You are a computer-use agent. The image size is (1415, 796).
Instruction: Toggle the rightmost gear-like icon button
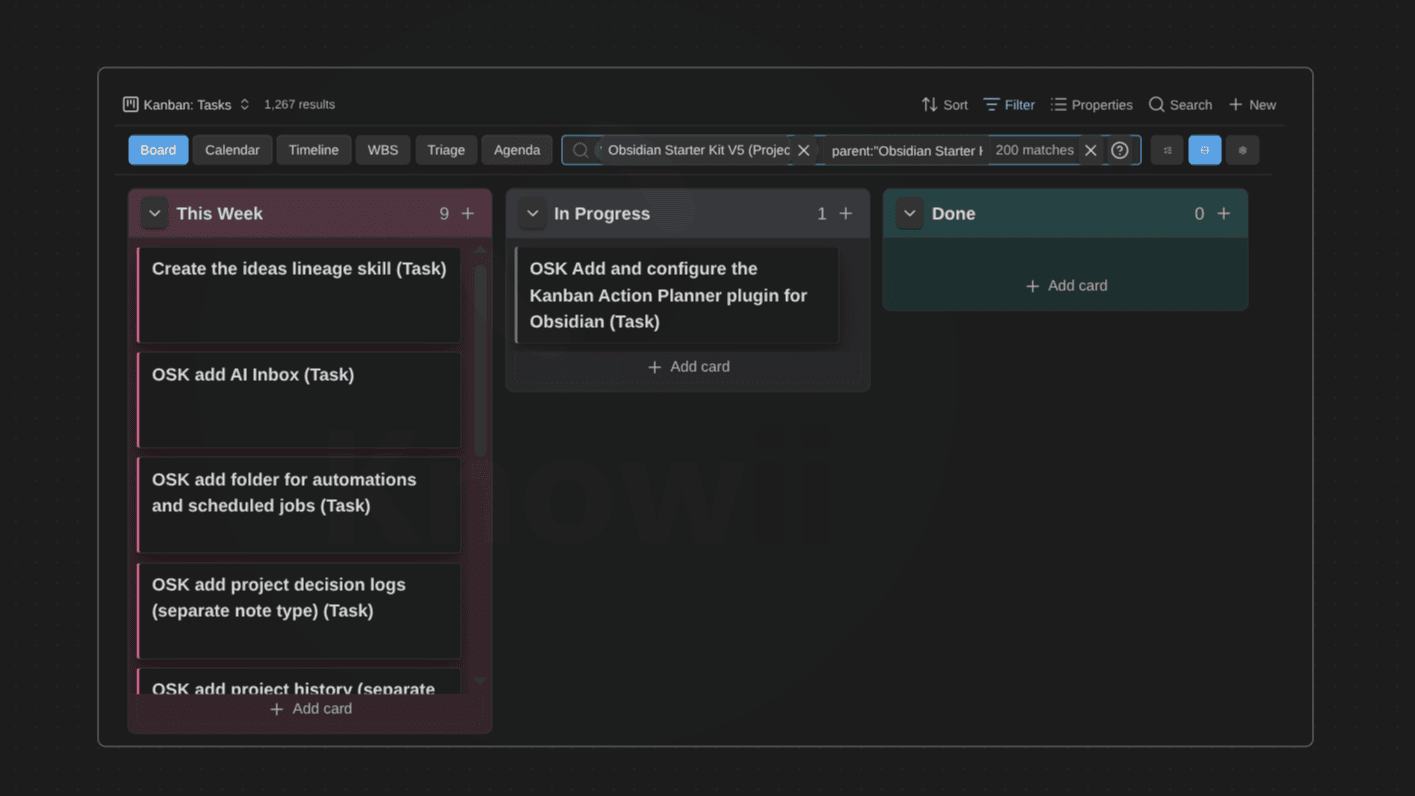(x=1243, y=150)
